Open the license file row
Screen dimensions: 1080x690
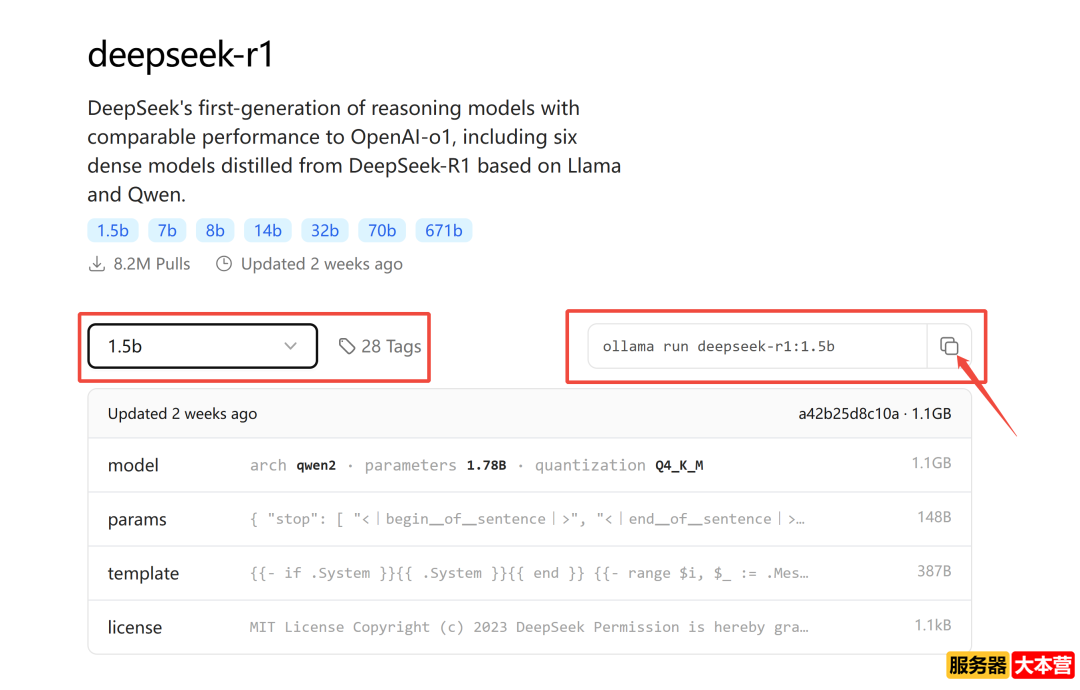click(530, 627)
